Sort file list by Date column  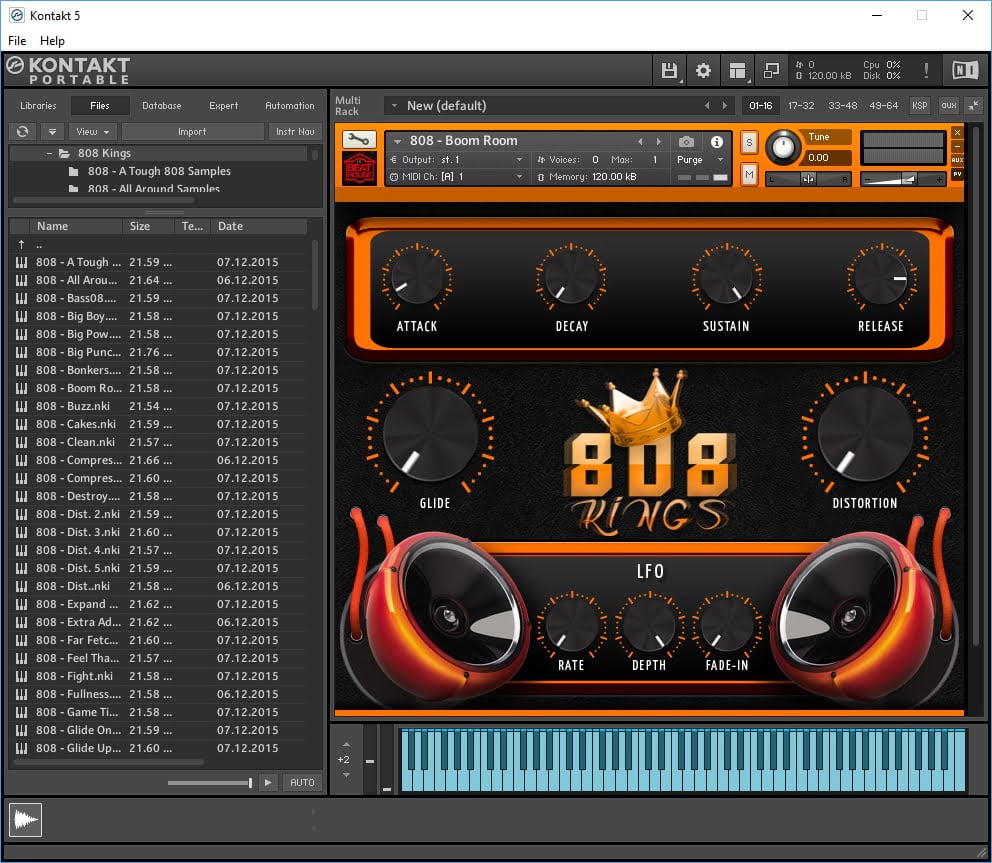click(x=259, y=226)
